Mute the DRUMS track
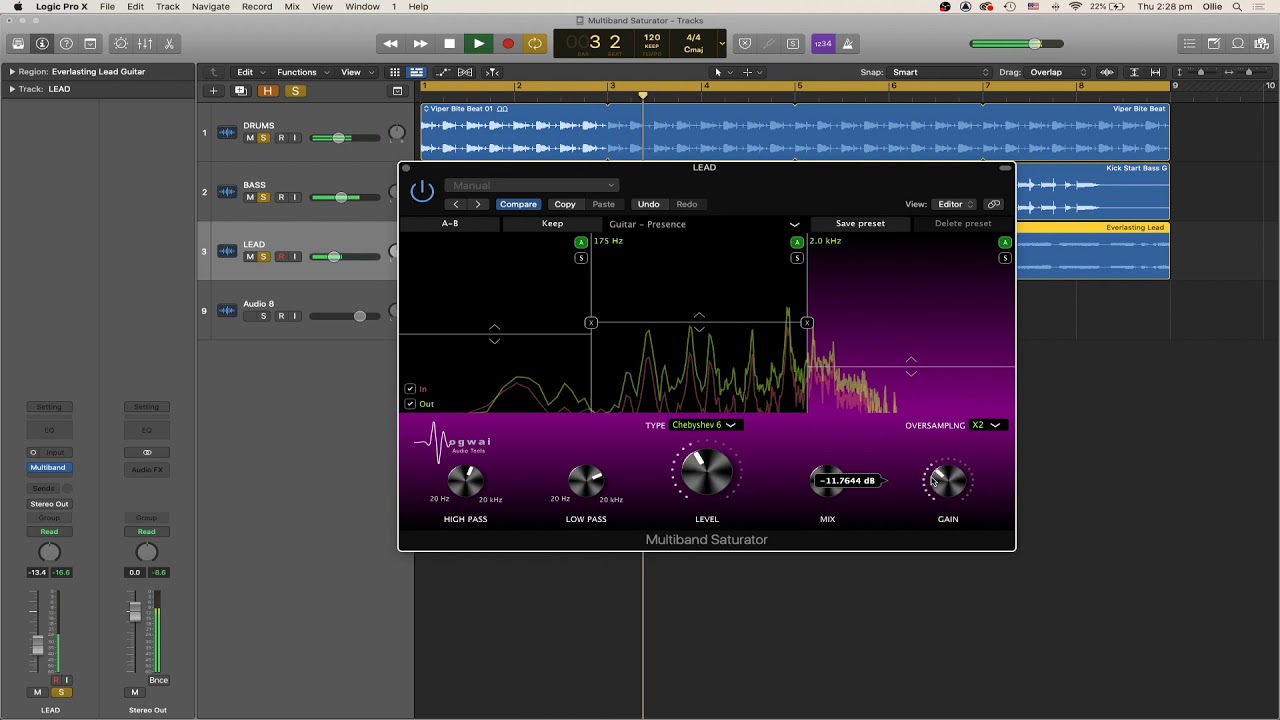The width and height of the screenshot is (1280, 720). point(250,138)
